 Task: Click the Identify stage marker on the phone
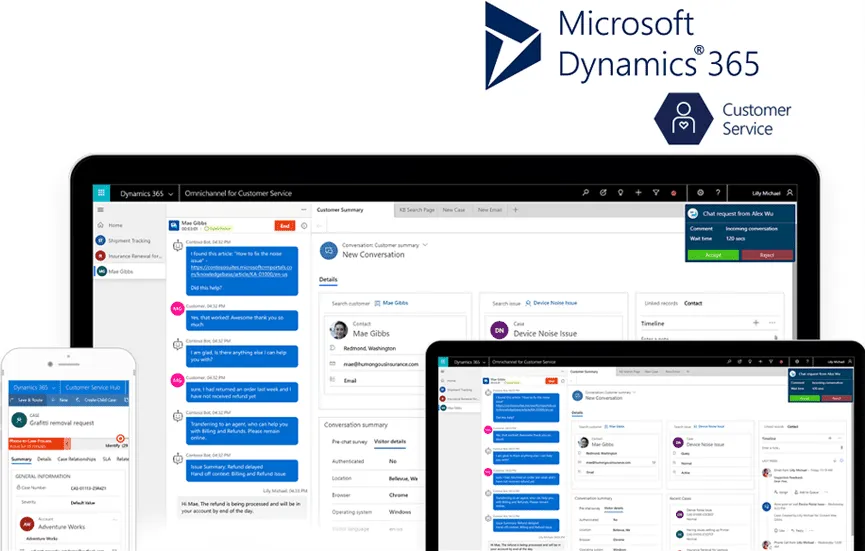click(120, 439)
